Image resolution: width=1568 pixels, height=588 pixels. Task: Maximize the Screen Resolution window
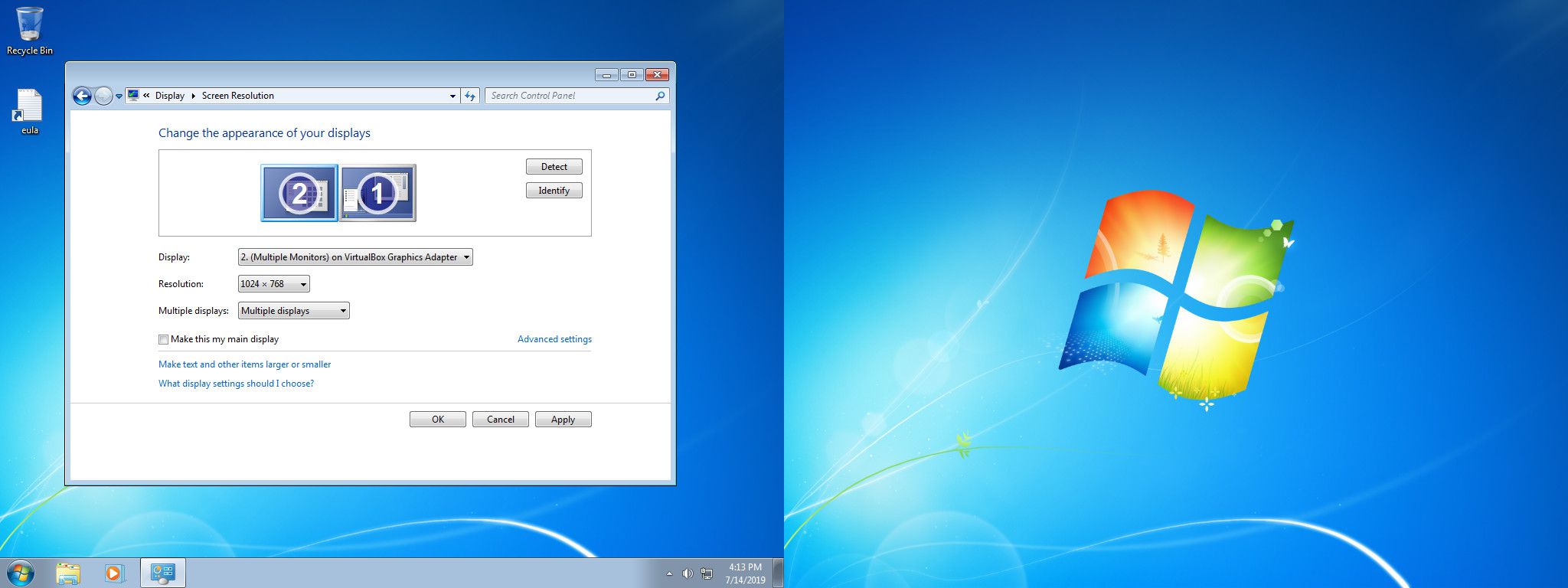point(632,74)
